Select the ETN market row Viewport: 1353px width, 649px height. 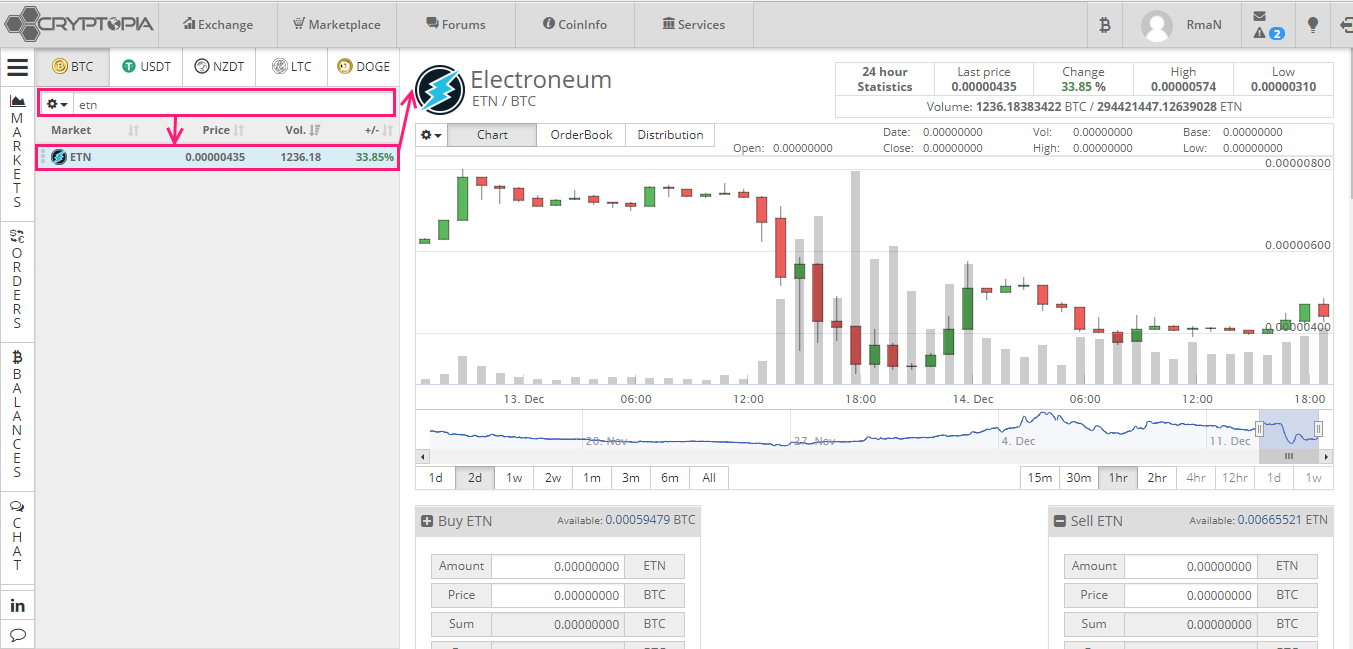pos(217,157)
